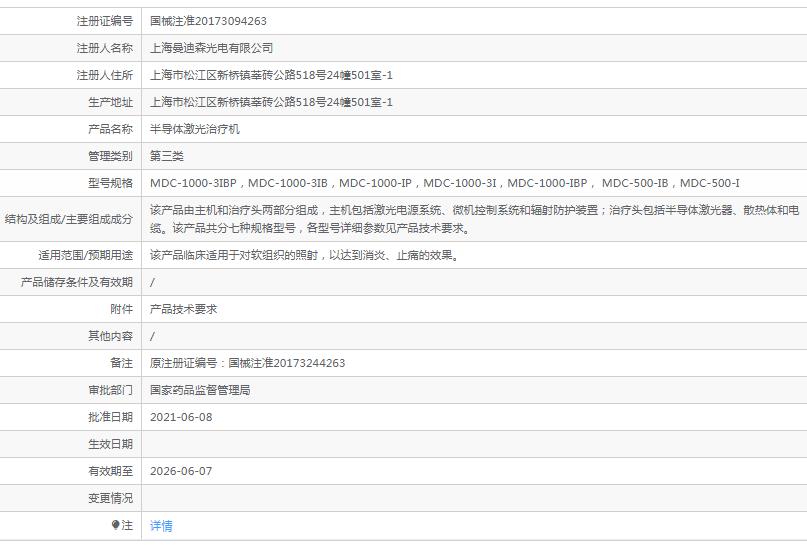The height and width of the screenshot is (545, 807).
Task: Click the 注册证编号 label
Action: point(104,21)
